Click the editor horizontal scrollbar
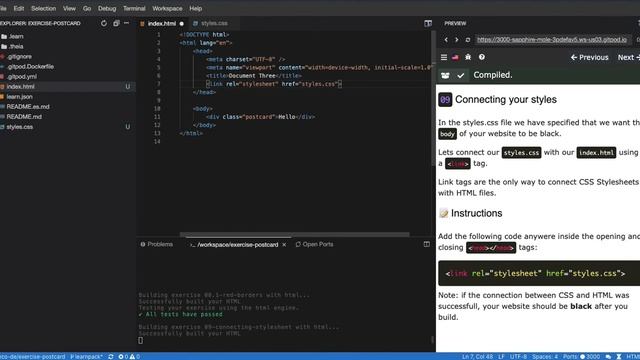640x360 pixels. tap(294, 235)
